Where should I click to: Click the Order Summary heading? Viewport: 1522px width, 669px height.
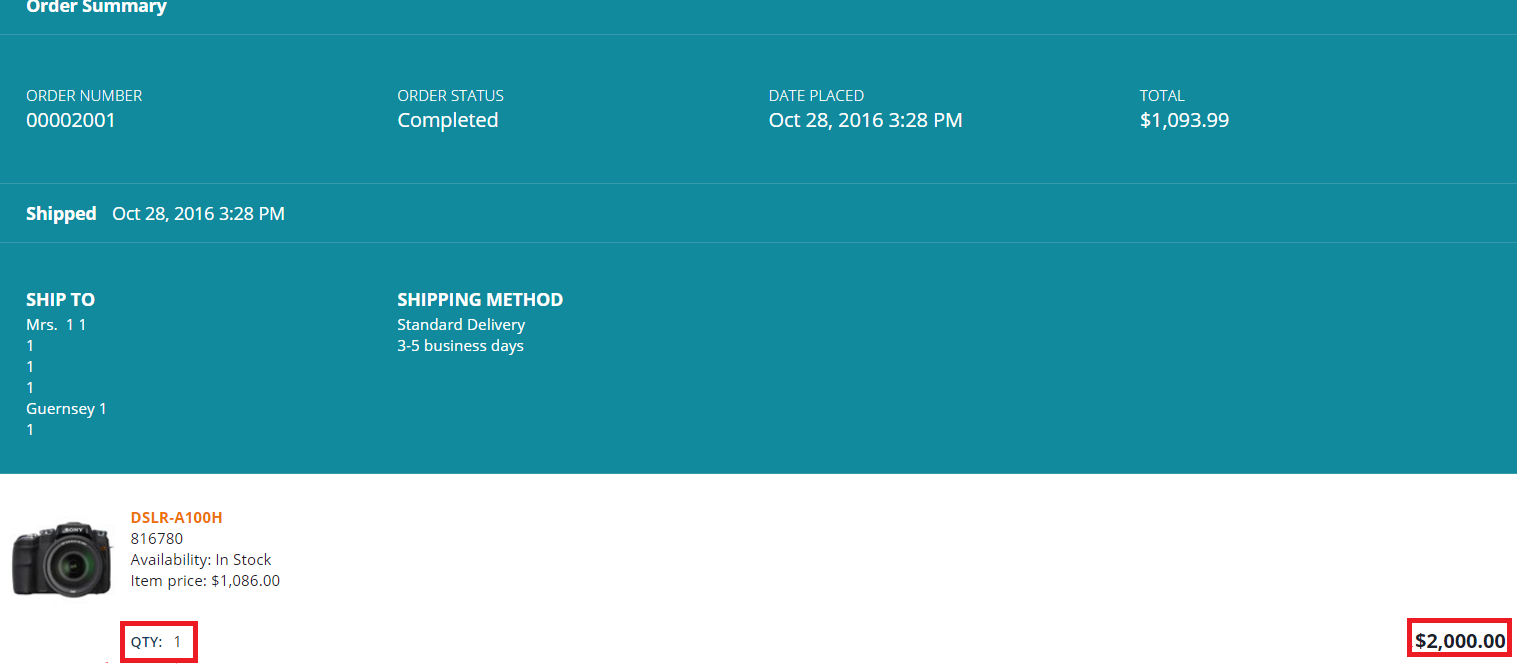tap(96, 7)
